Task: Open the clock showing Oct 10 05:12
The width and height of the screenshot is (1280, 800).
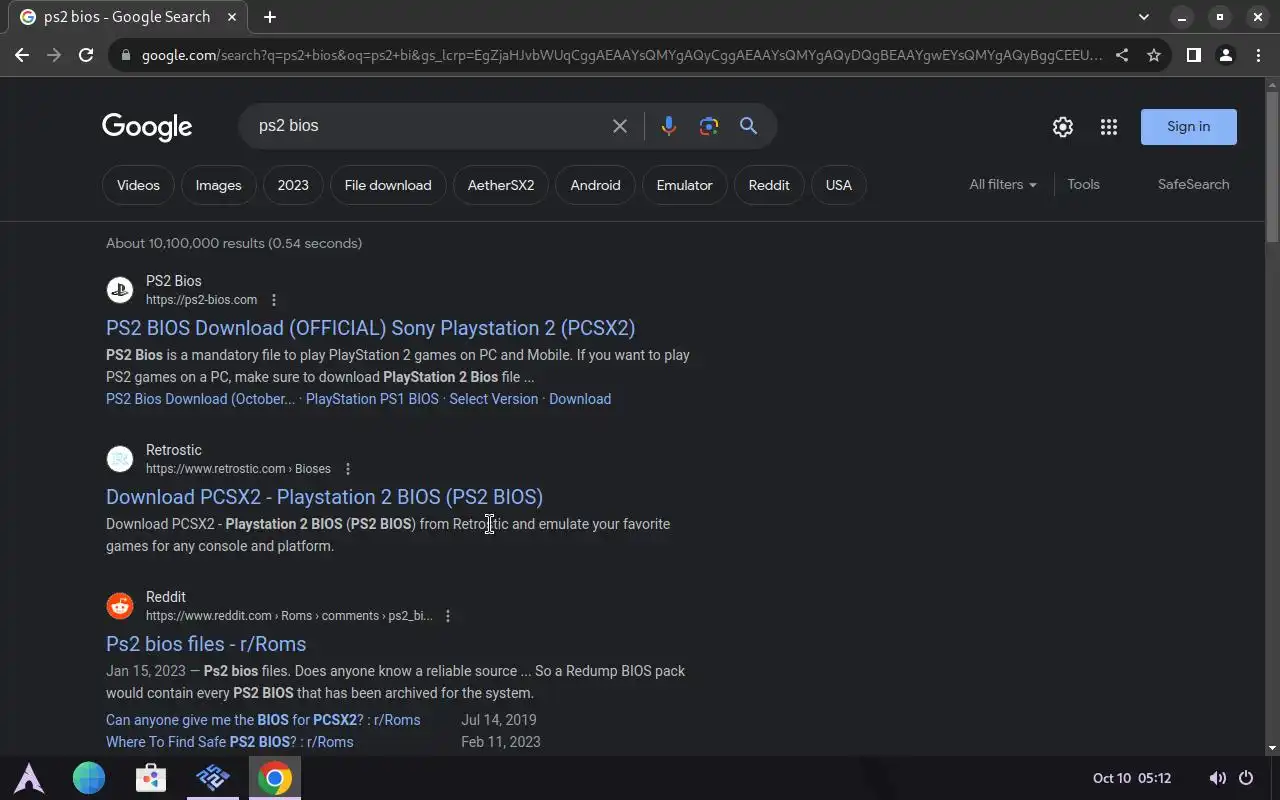Action: pyautogui.click(x=1132, y=778)
